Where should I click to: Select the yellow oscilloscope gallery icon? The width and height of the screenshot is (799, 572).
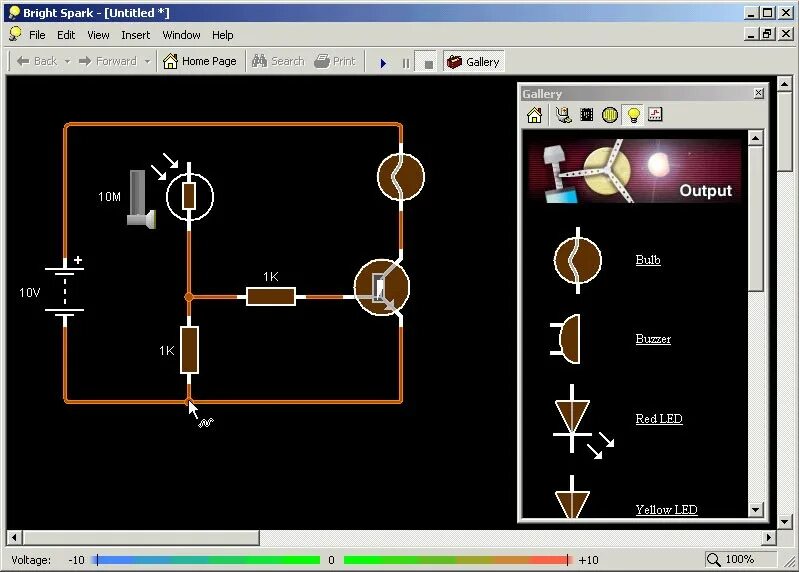tap(610, 115)
